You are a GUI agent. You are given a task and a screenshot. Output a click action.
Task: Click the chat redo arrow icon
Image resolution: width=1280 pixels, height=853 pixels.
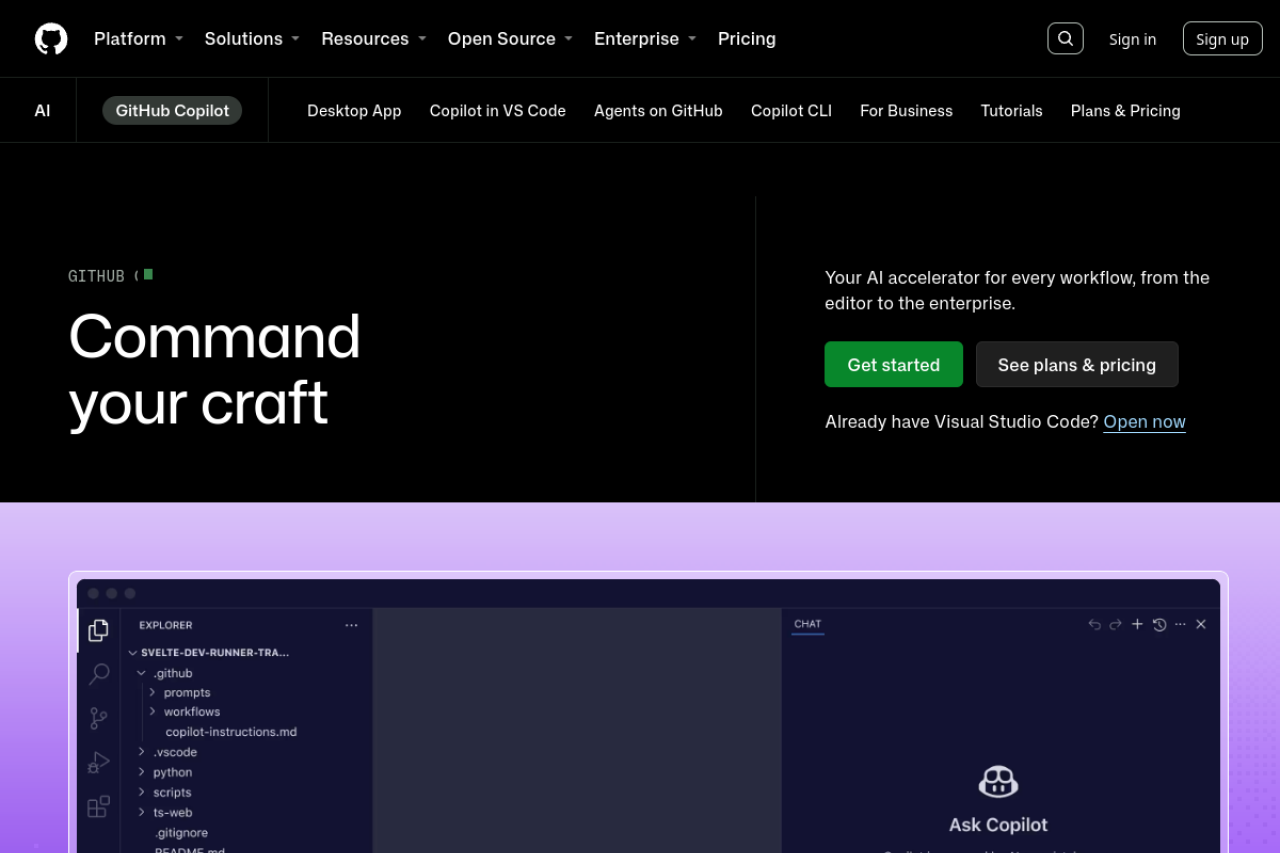[1115, 624]
